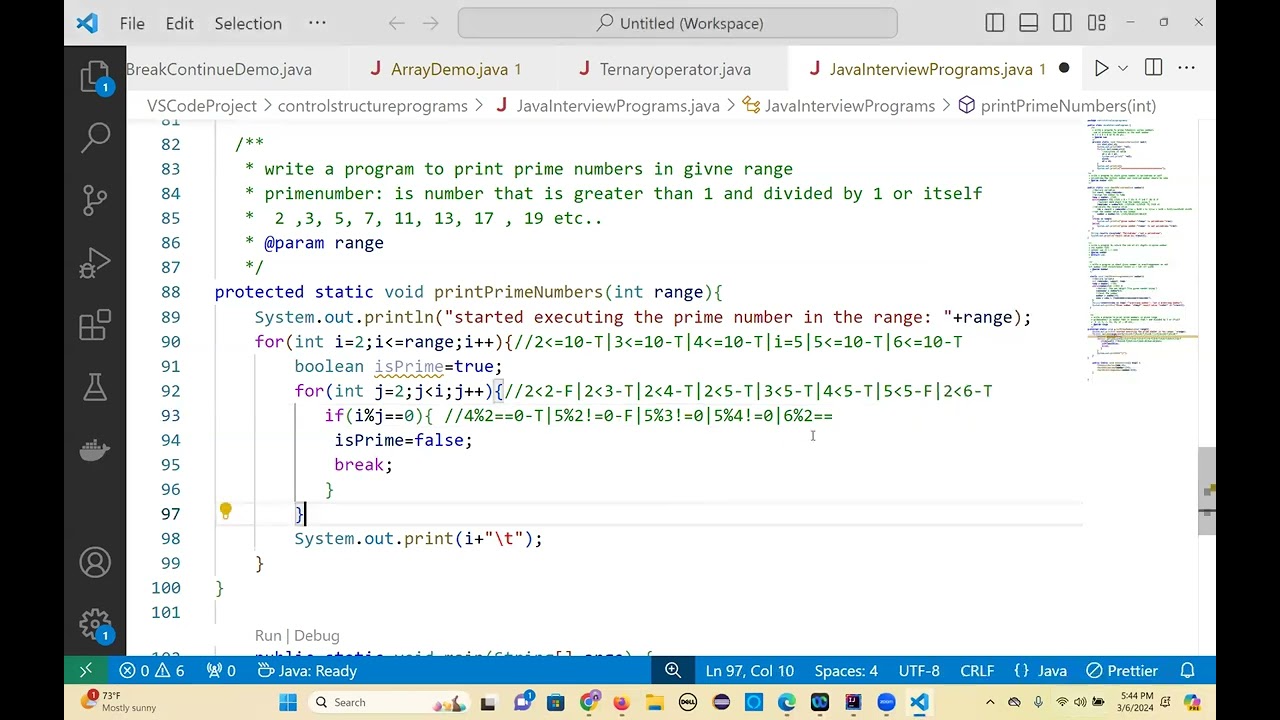Toggle the Secondary Side Bar layout button

pyautogui.click(x=1063, y=23)
